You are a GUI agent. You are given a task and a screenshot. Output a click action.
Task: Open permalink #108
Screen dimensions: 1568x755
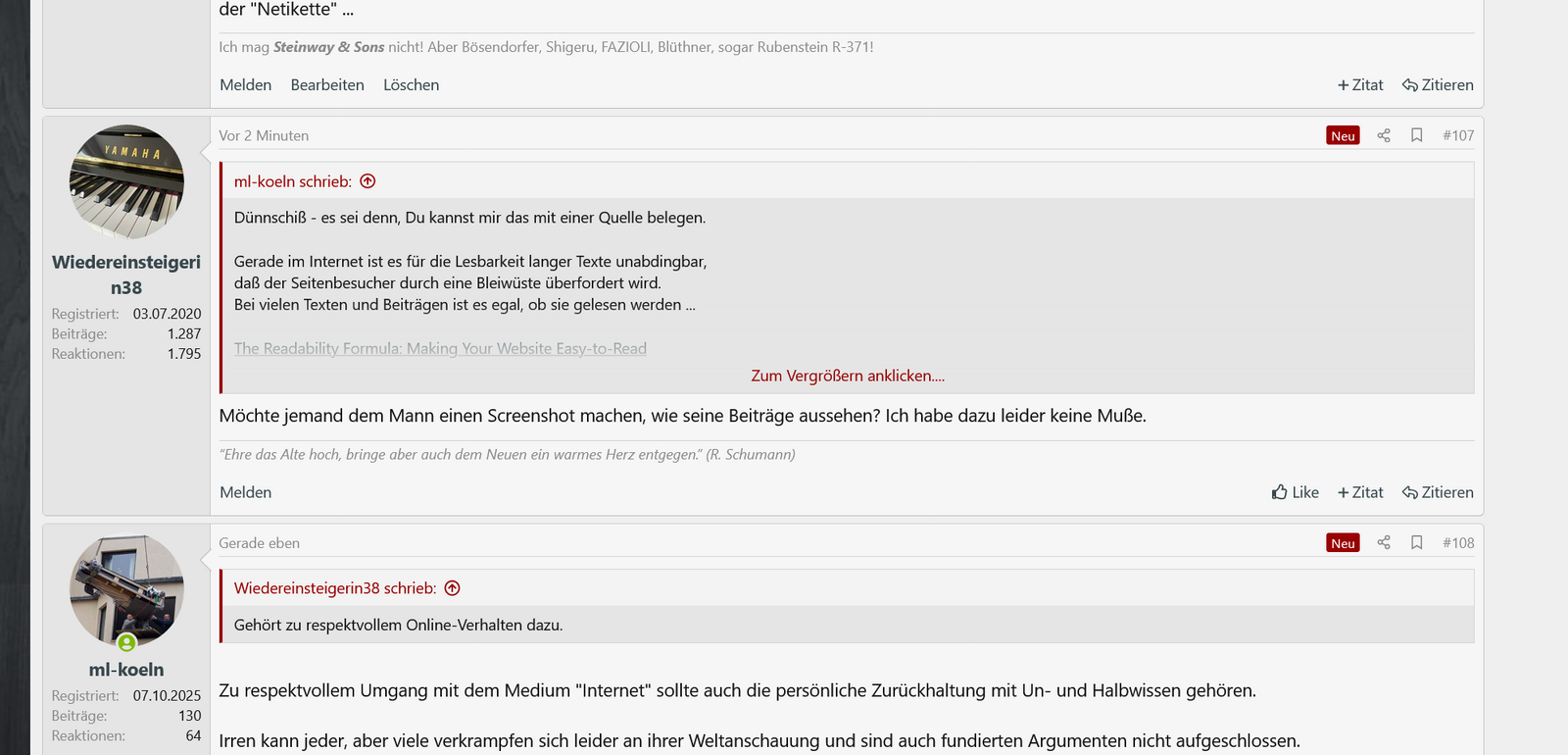pos(1457,542)
